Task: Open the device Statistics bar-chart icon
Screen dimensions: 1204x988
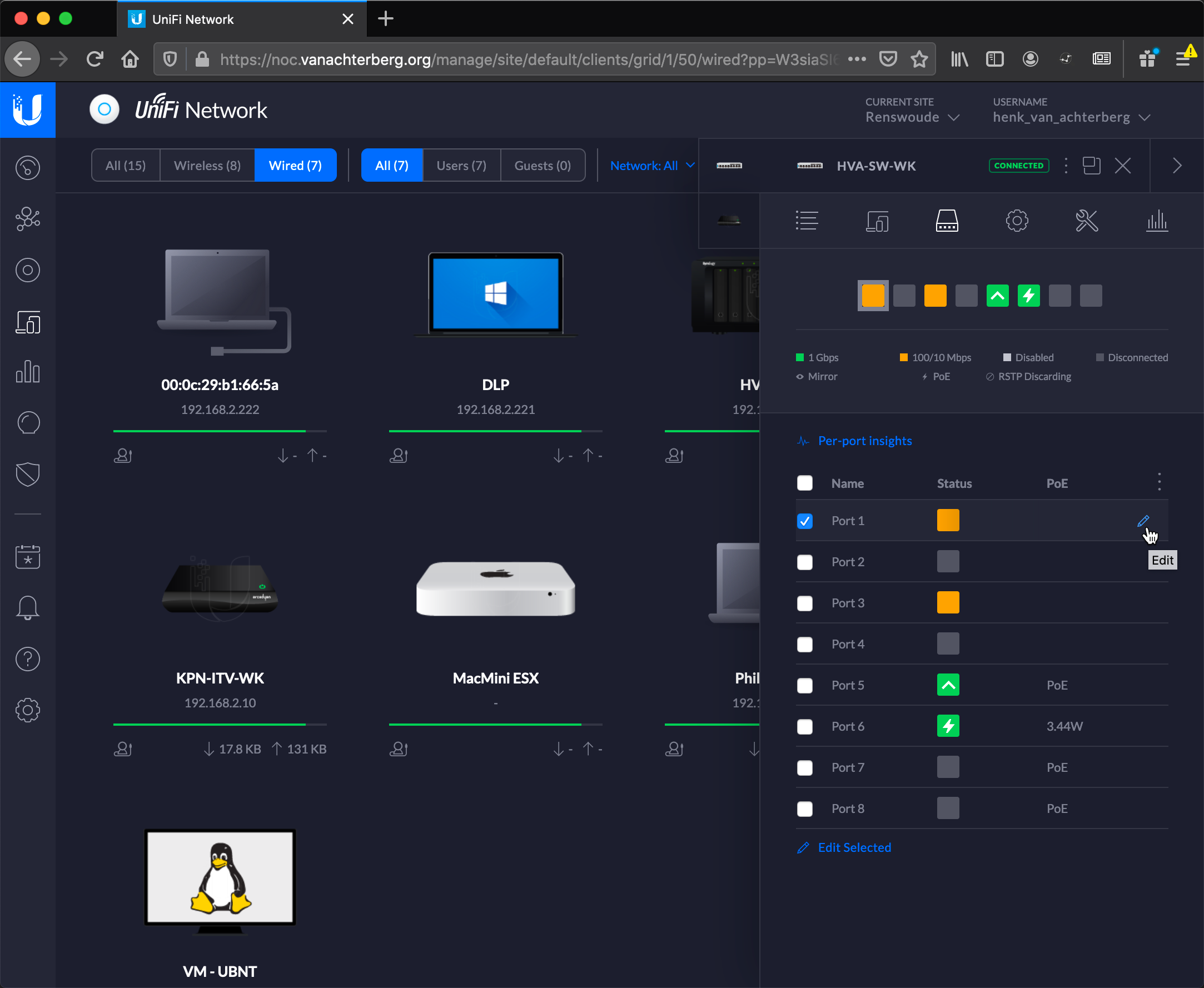Action: tap(1156, 221)
